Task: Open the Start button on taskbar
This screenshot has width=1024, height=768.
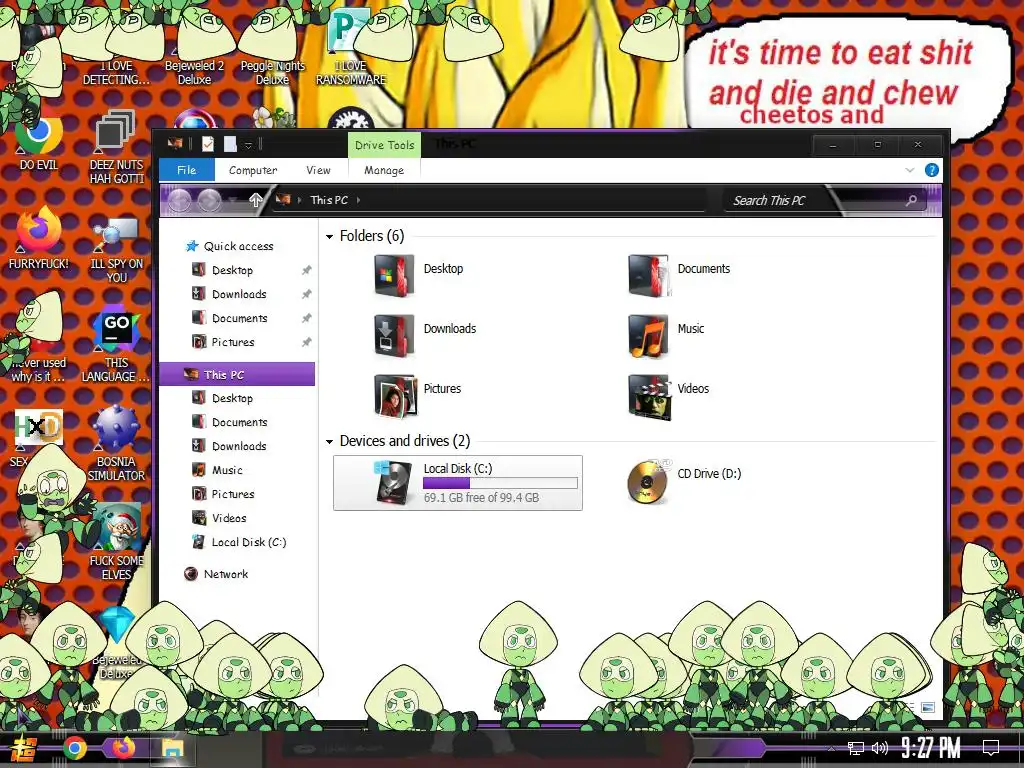Action: pyautogui.click(x=24, y=748)
